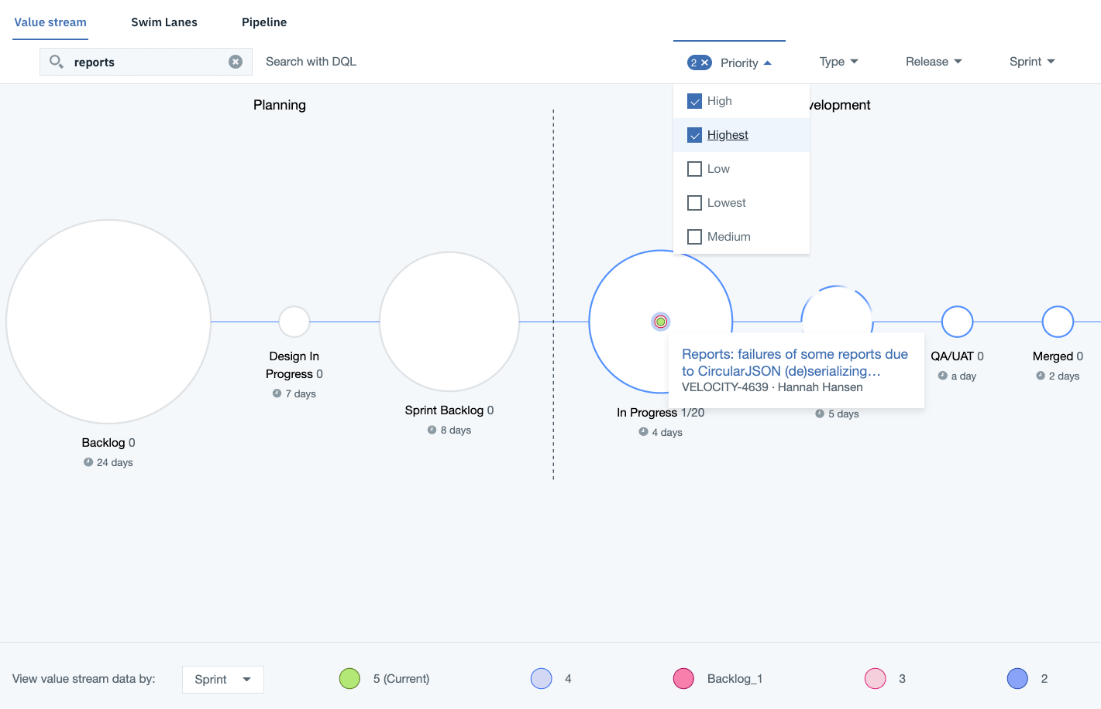Click the clock icon under In Progress

tap(641, 432)
